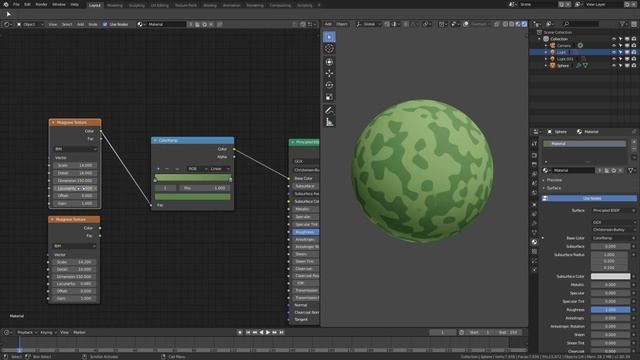640x360 pixels.
Task: Expand the Sphere item in outliner
Action: (x=546, y=65)
